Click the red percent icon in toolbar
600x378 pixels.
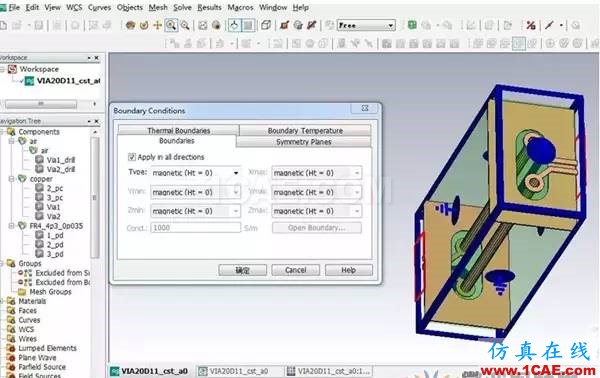(531, 25)
